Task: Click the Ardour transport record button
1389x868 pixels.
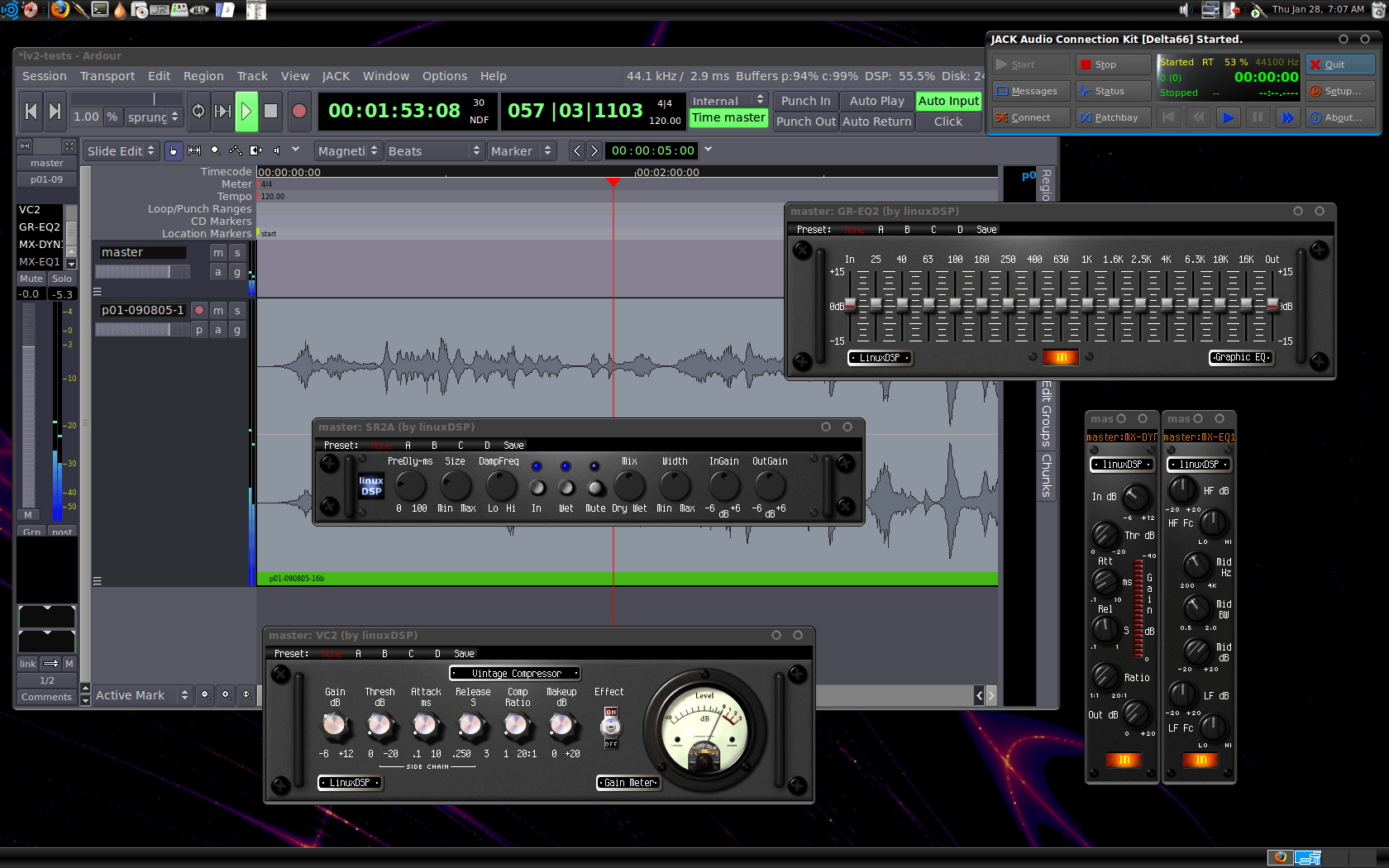Action: click(x=299, y=111)
